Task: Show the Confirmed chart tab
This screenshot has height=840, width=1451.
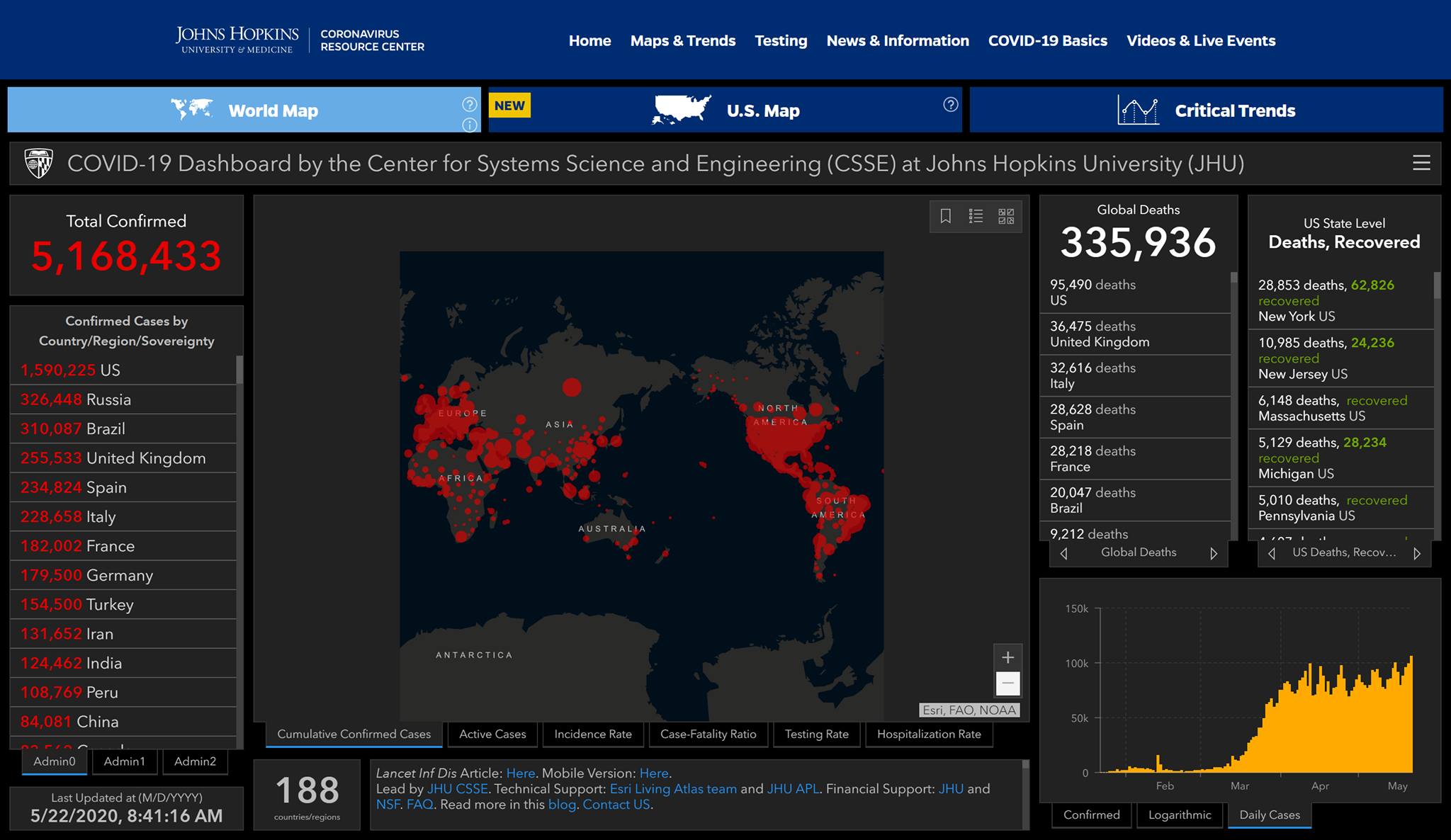Action: [1091, 815]
